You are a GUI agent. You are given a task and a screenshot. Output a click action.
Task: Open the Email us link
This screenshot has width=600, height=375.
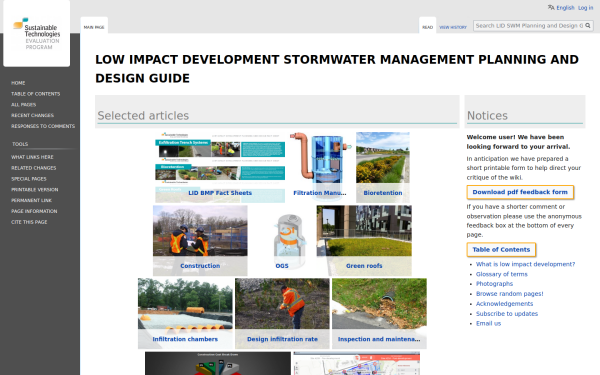click(488, 323)
